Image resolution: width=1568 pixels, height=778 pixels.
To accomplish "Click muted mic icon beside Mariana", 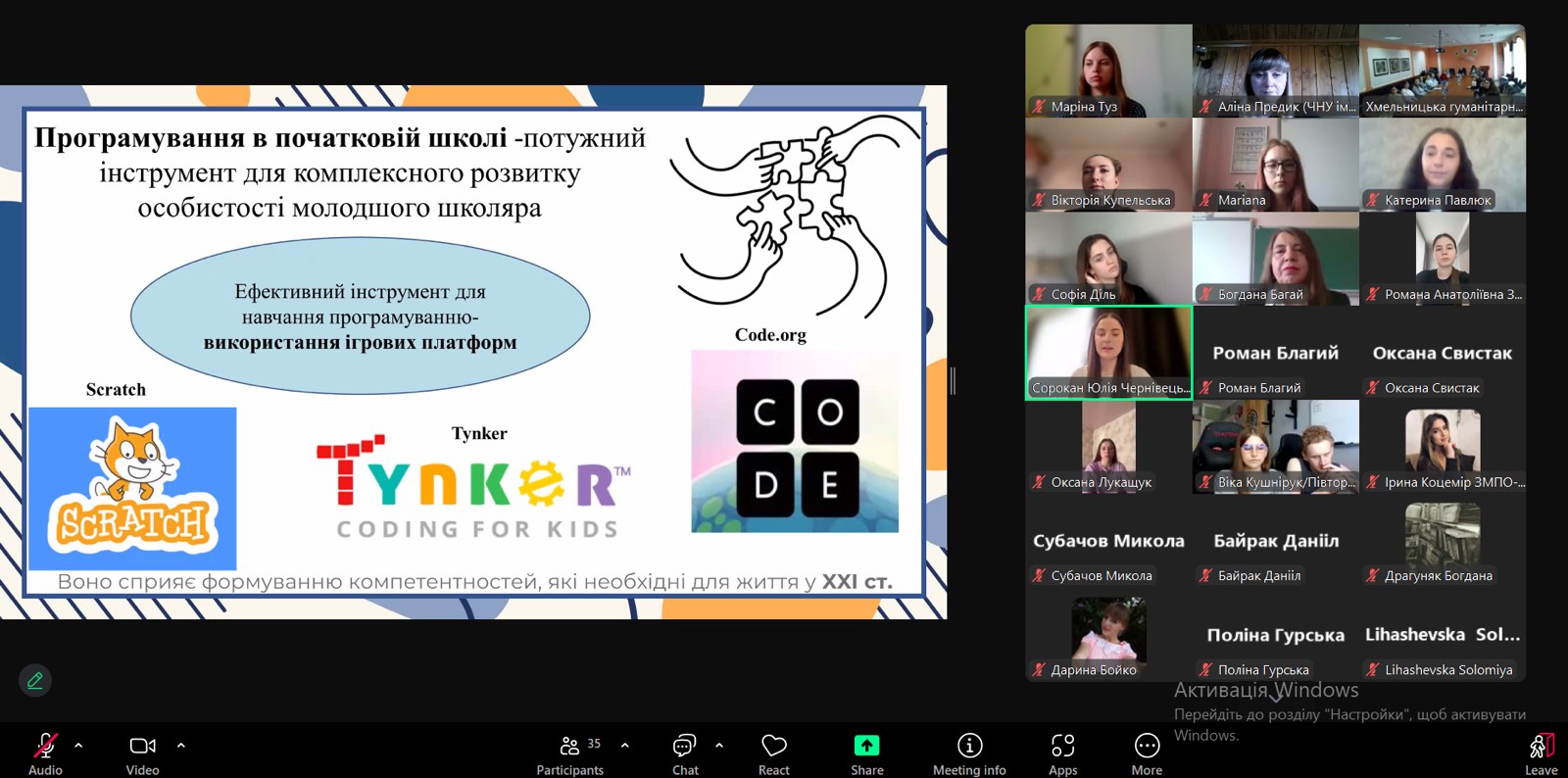I will (1205, 200).
